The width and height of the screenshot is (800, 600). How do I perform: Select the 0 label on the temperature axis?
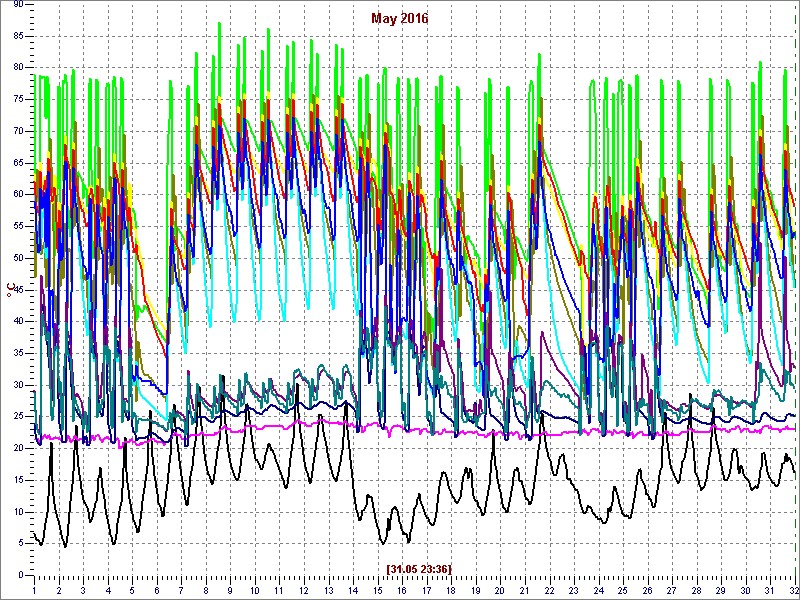(21, 576)
